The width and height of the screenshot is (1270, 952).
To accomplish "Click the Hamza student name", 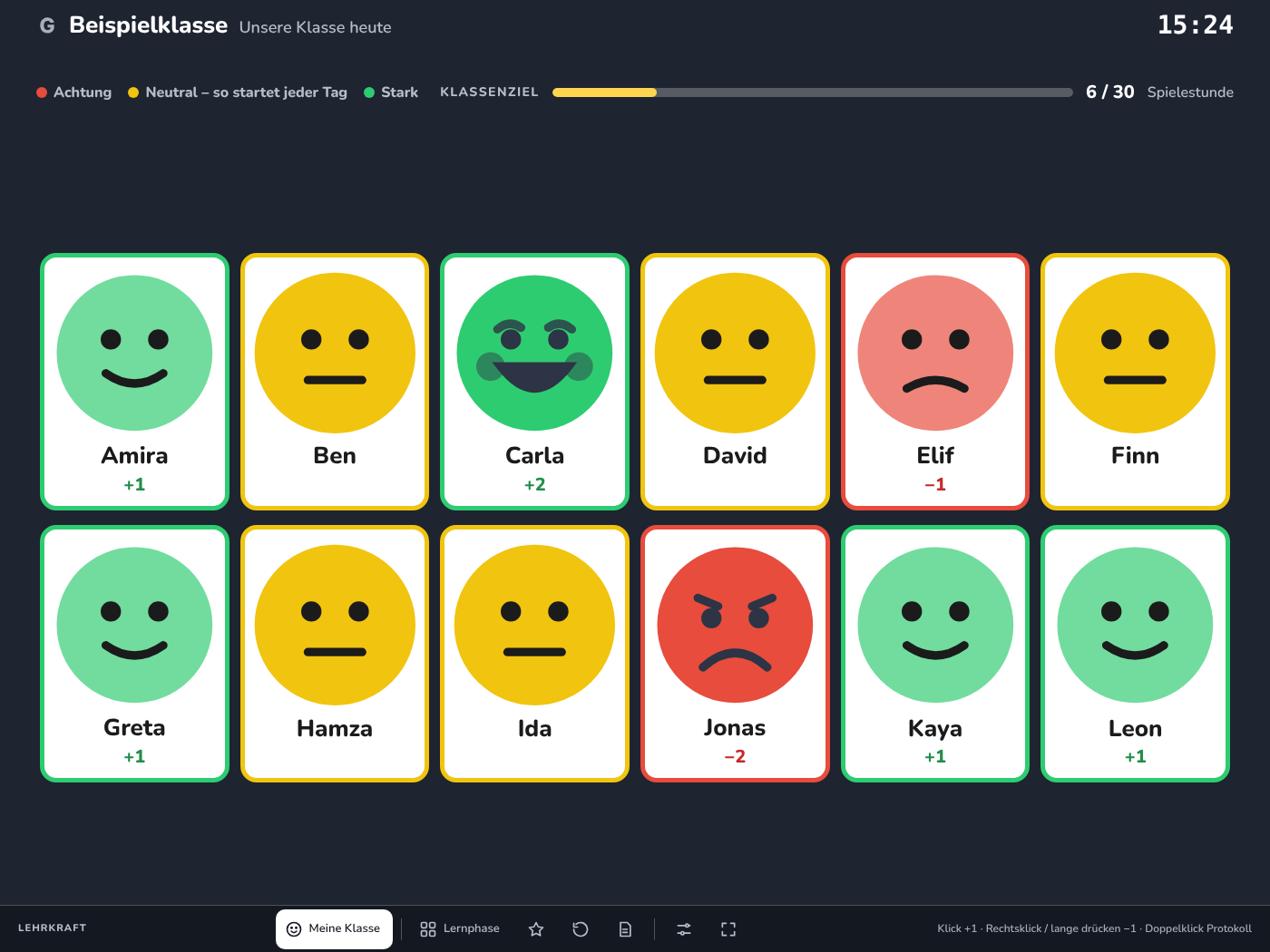I will click(x=335, y=728).
